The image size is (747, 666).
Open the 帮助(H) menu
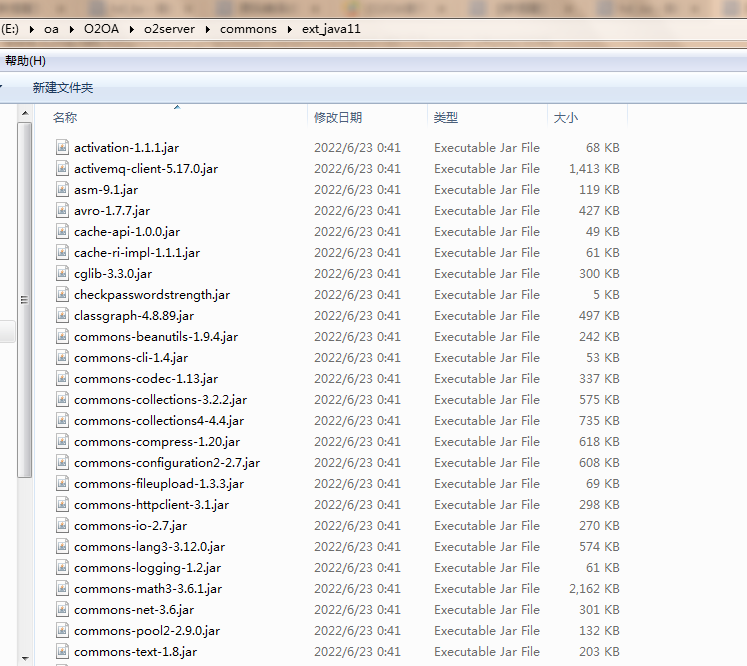[25, 61]
